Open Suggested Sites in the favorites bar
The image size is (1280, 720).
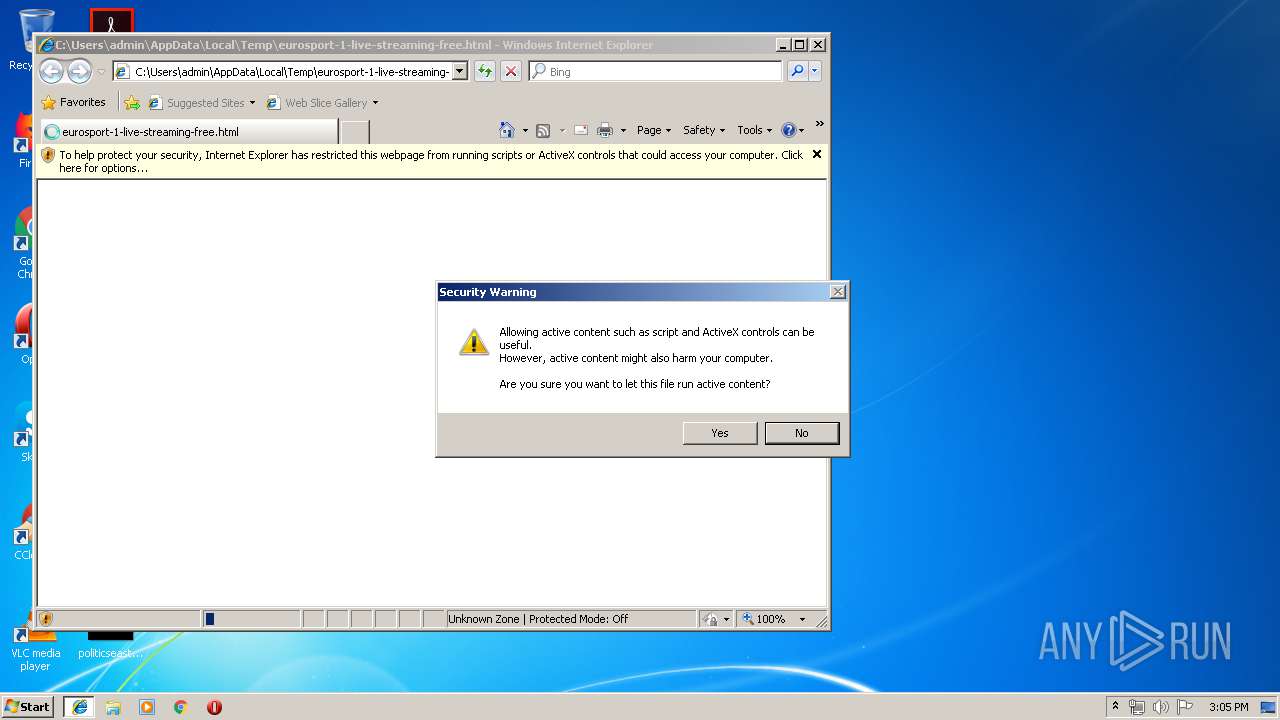(201, 102)
